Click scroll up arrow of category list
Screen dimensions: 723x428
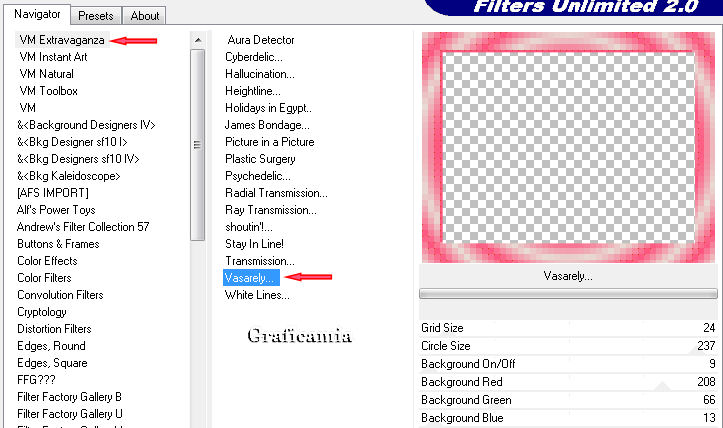click(x=198, y=41)
